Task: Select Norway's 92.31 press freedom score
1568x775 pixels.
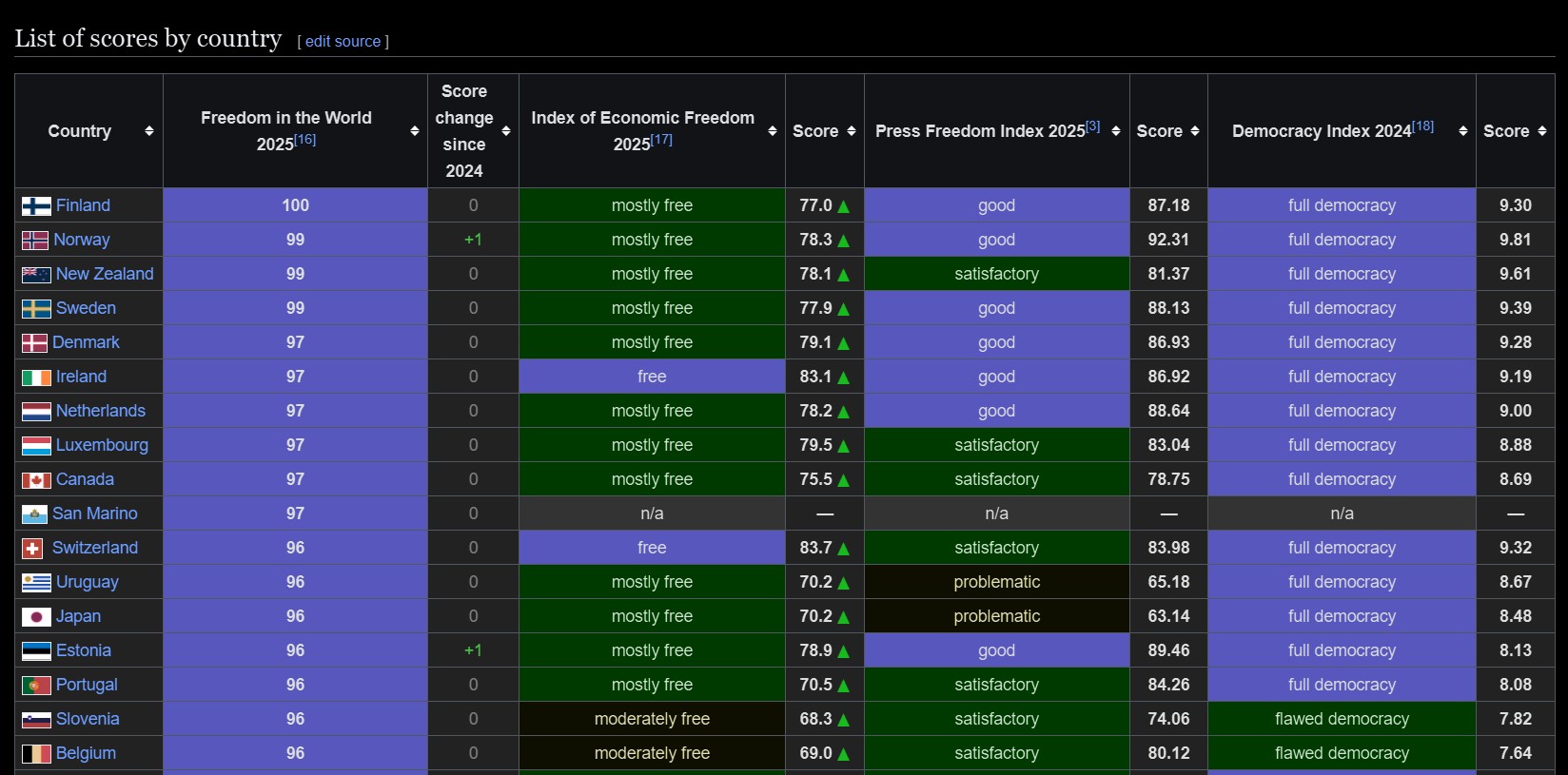Action: click(1168, 240)
